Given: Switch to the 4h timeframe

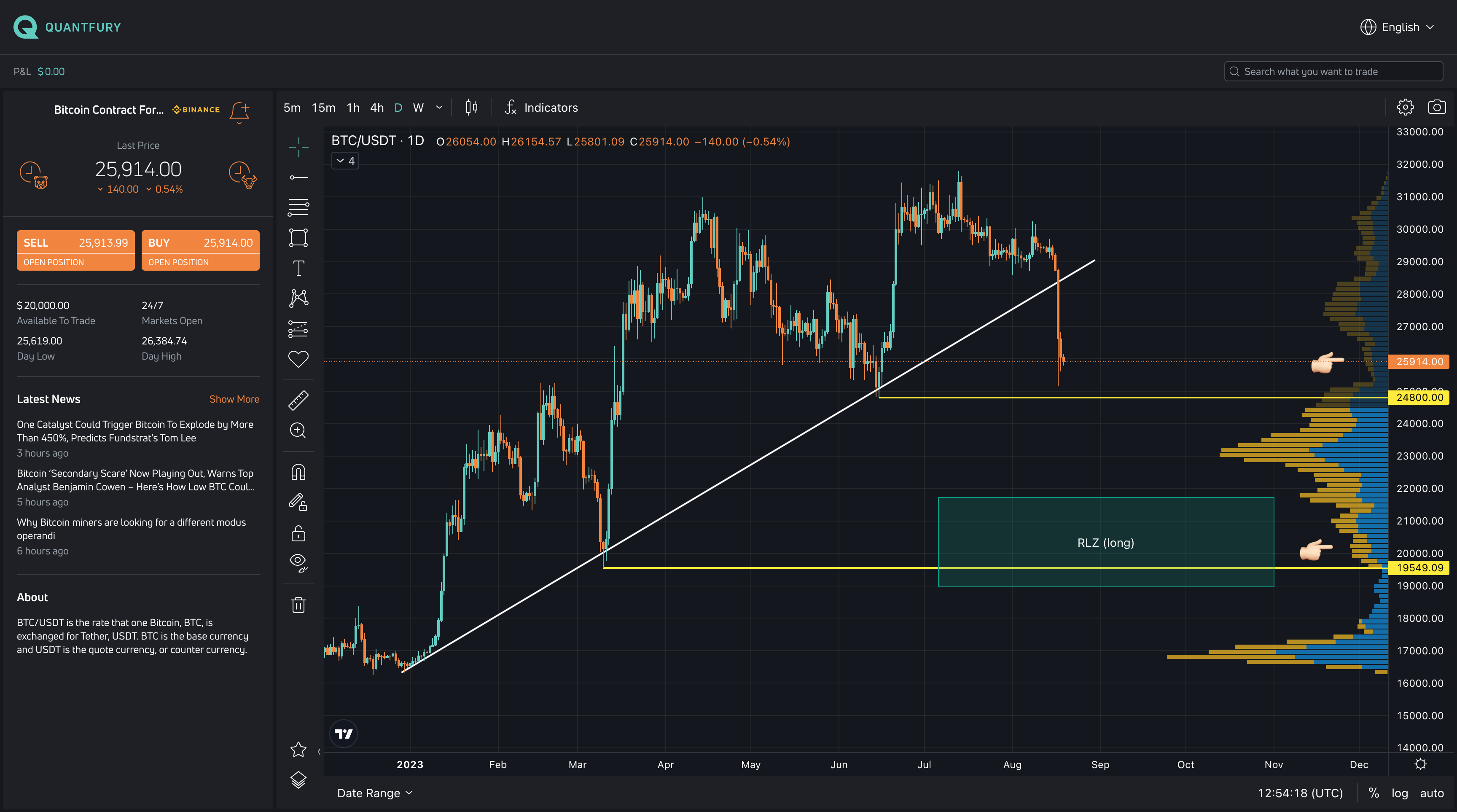Looking at the screenshot, I should [x=377, y=108].
